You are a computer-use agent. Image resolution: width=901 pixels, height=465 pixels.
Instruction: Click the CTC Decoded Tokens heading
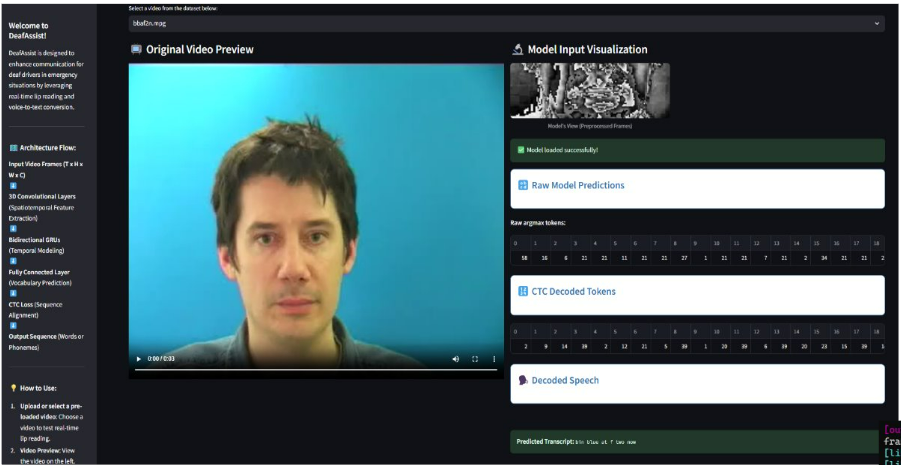coord(573,291)
